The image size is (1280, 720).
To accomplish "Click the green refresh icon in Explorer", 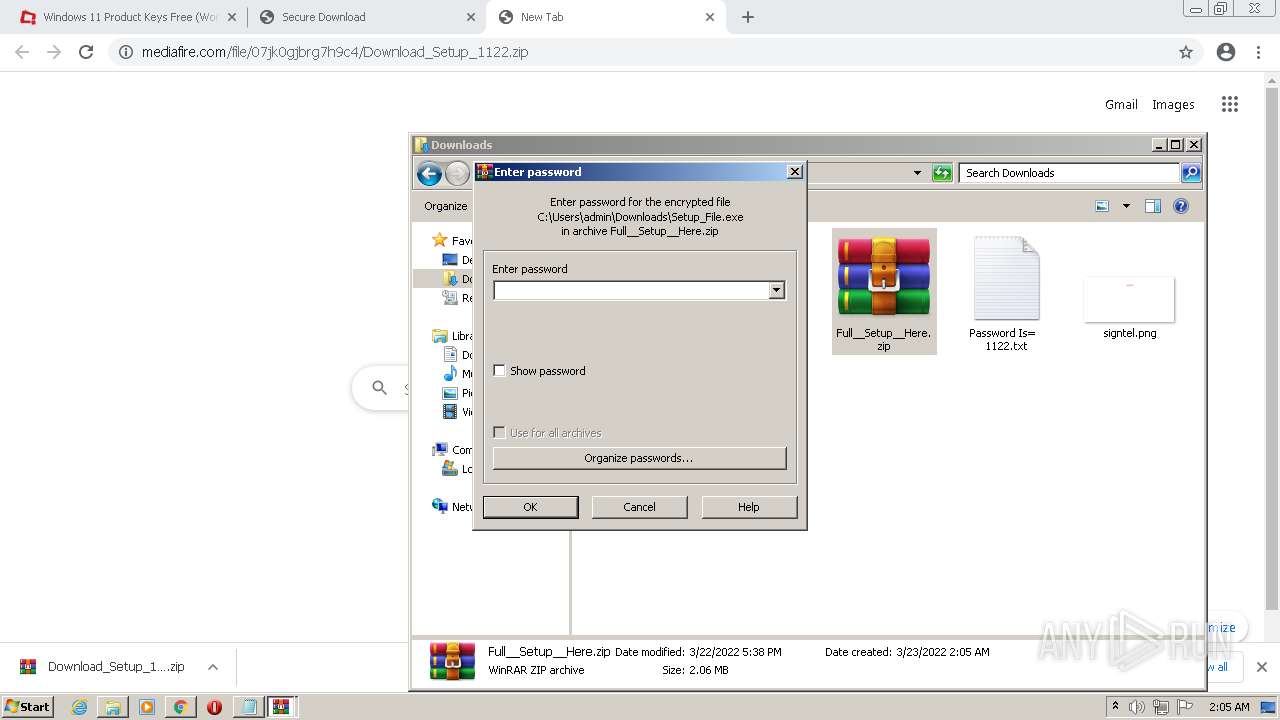I will 942,173.
